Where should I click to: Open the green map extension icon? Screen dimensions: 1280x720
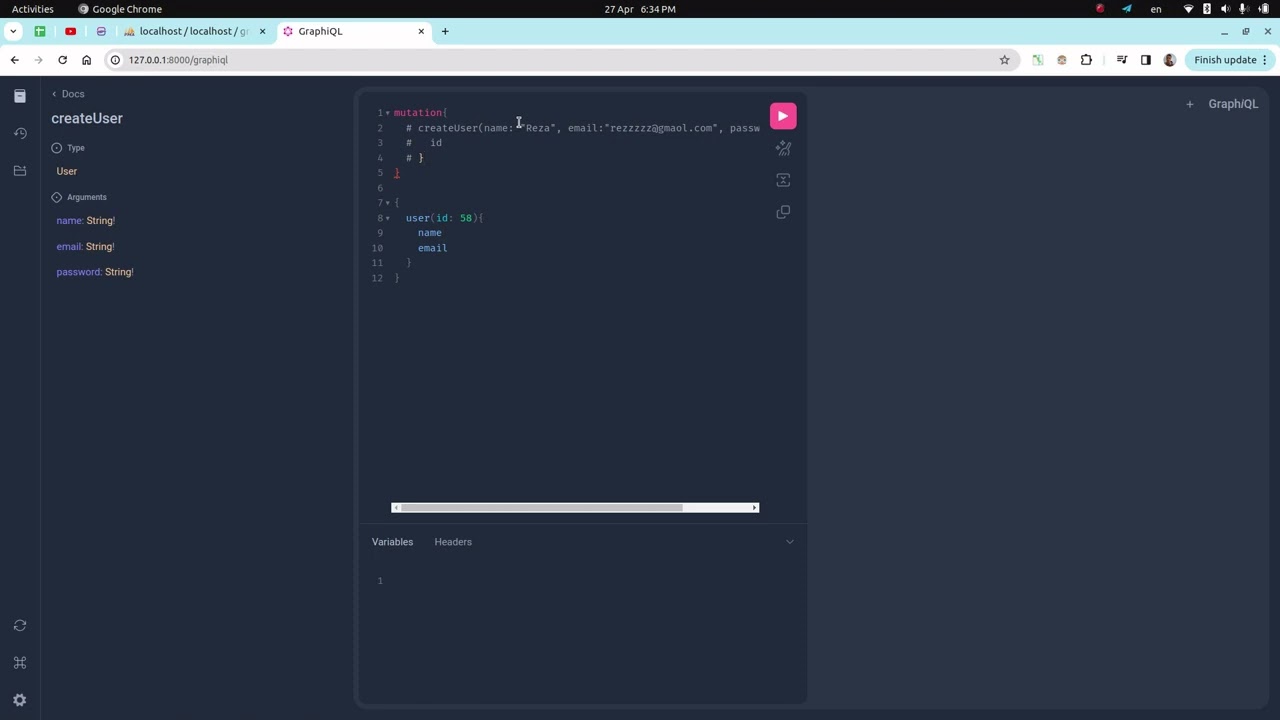pos(1037,60)
